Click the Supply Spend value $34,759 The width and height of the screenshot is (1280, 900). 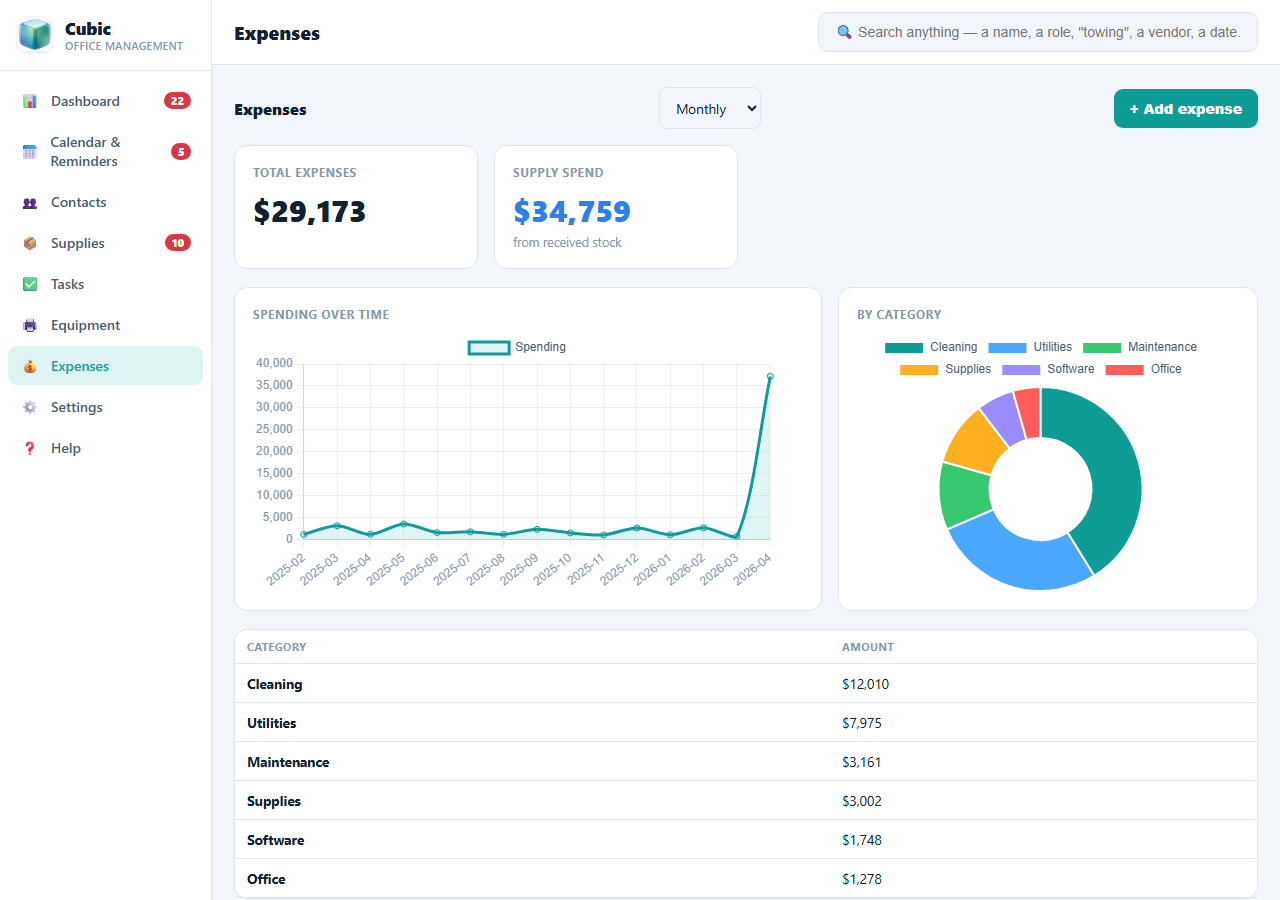(572, 212)
